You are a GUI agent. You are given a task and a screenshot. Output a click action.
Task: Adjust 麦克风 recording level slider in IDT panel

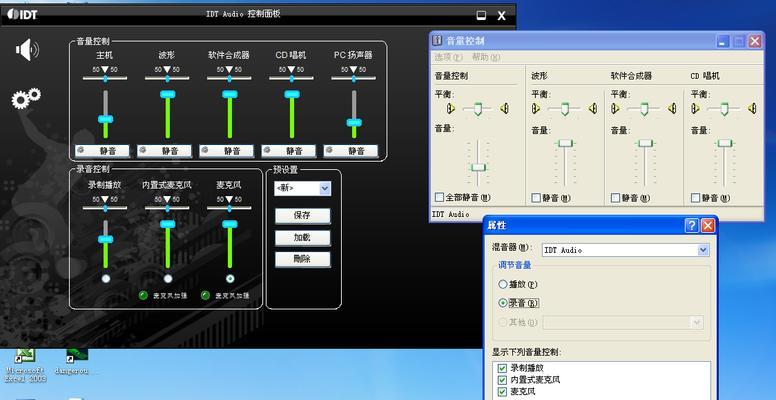230,224
